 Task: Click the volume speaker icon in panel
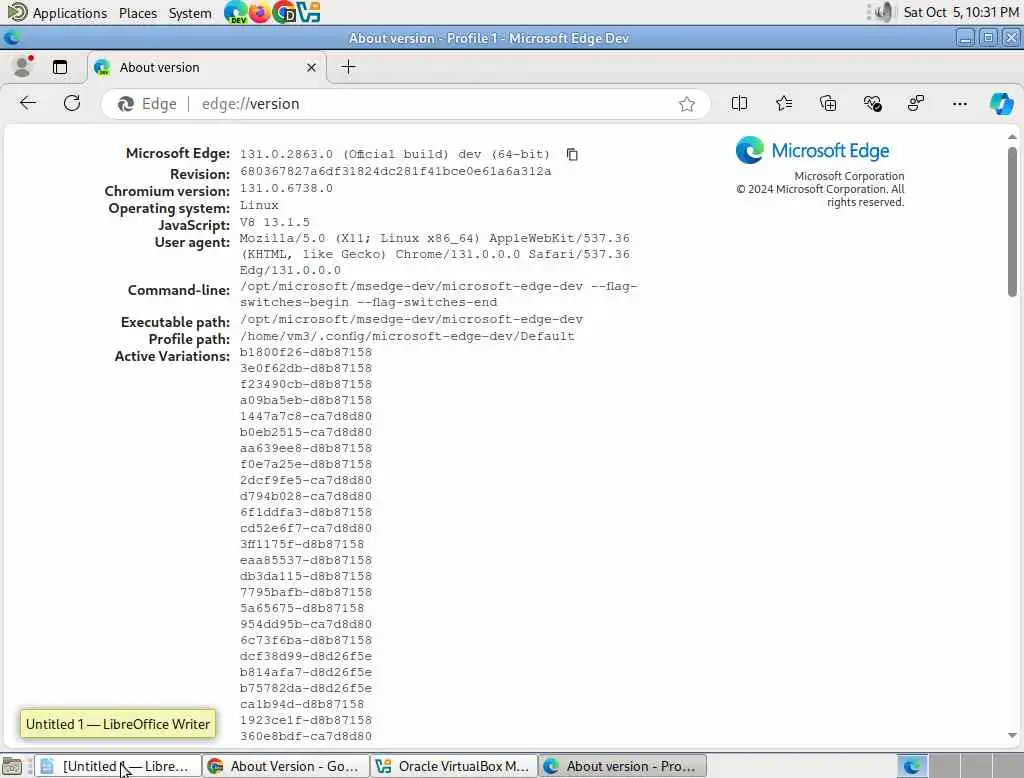click(x=882, y=12)
